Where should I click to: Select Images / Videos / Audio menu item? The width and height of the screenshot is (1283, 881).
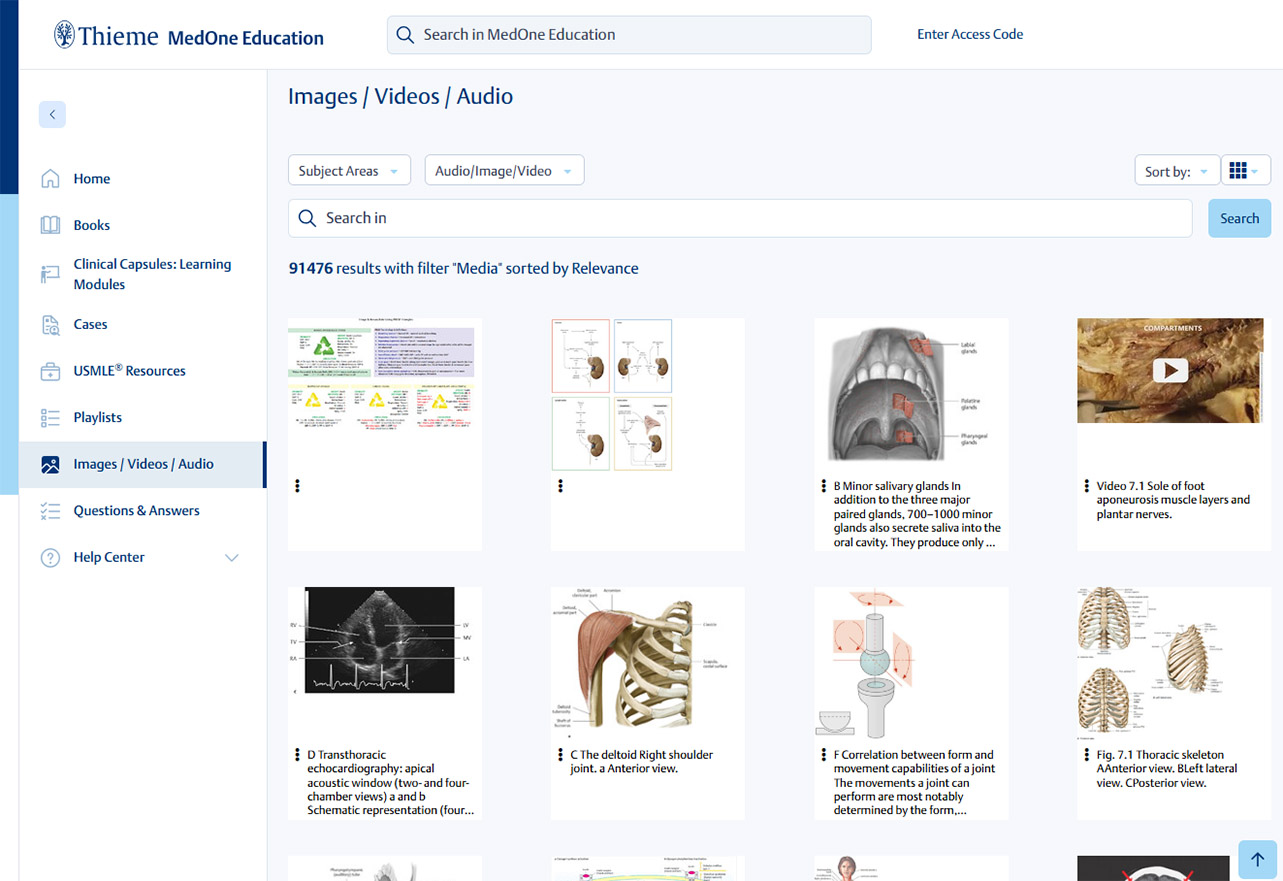[143, 464]
